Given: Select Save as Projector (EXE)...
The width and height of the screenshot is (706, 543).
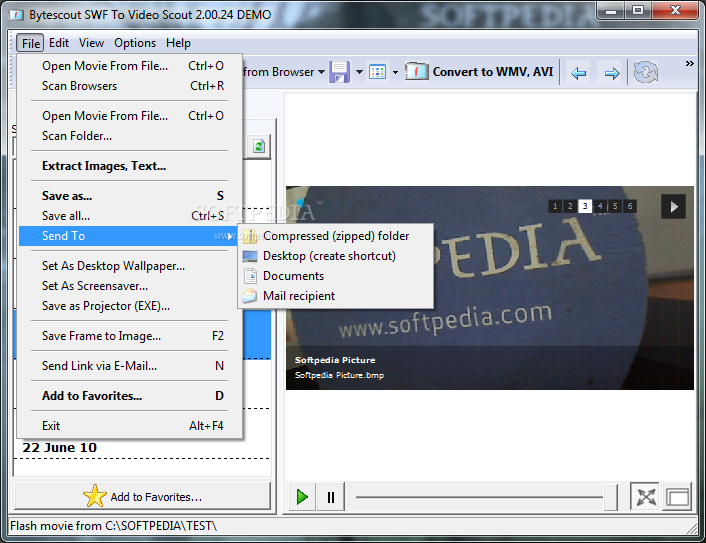Looking at the screenshot, I should coord(130,306).
